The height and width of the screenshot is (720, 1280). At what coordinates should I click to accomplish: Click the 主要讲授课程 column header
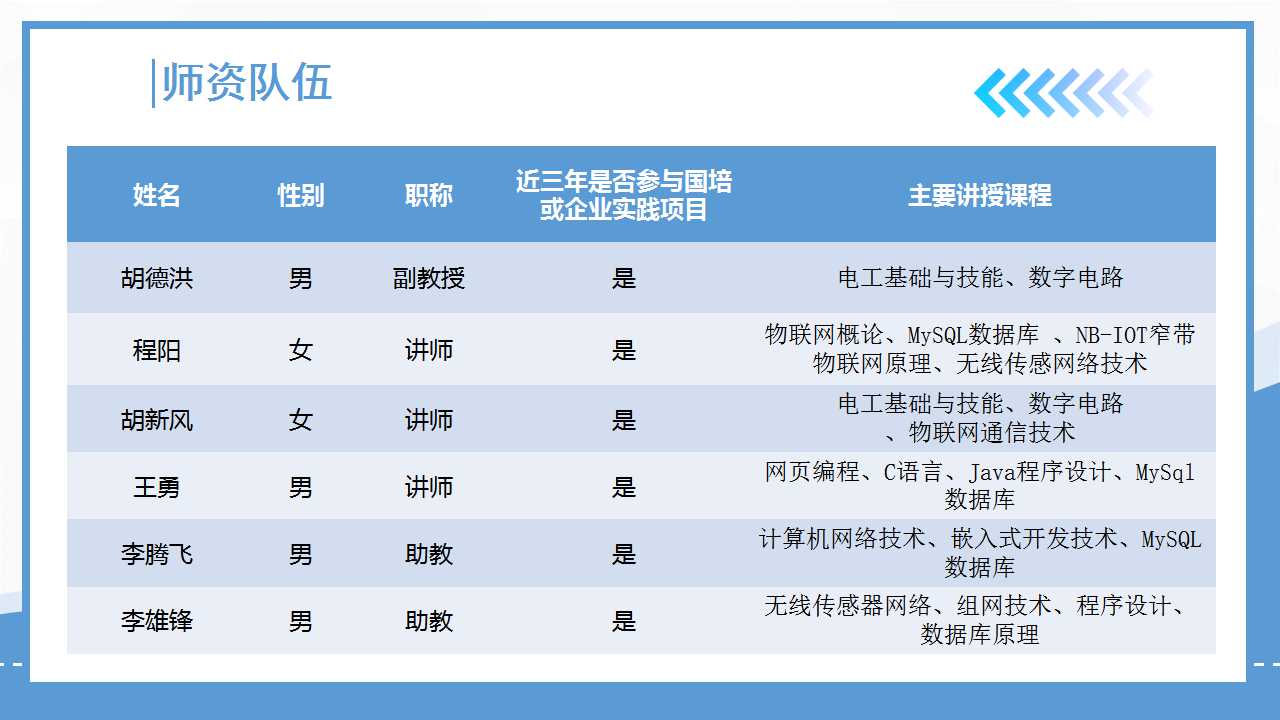980,196
